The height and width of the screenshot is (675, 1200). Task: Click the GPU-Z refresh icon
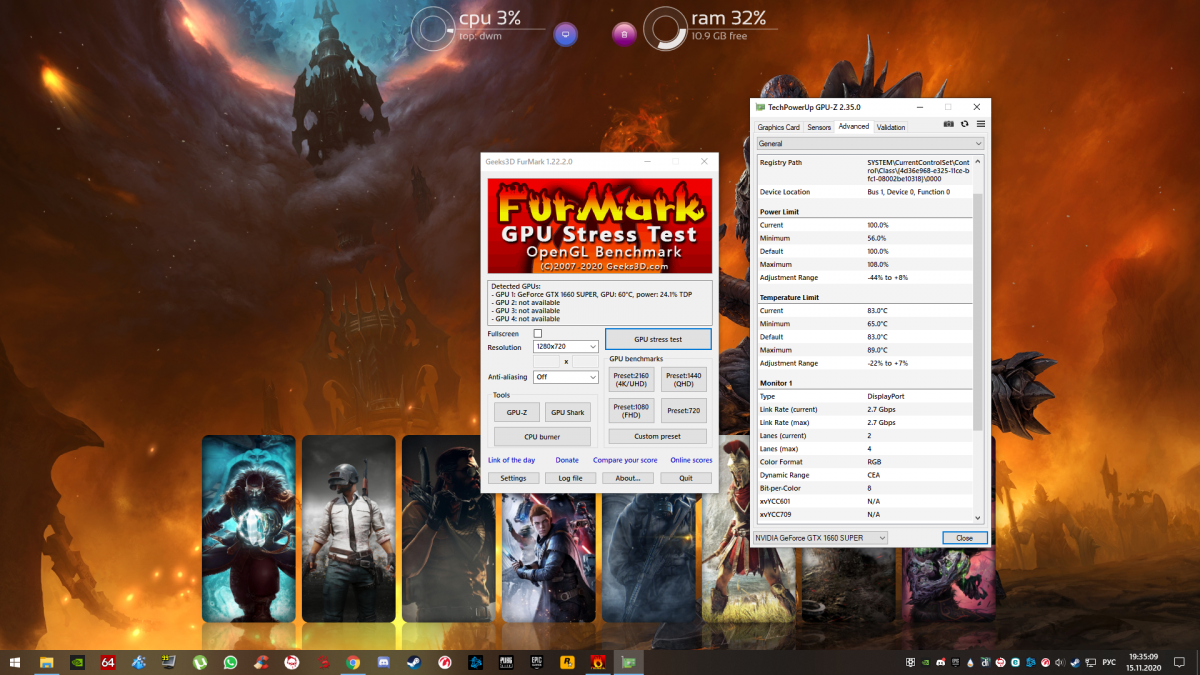point(964,124)
